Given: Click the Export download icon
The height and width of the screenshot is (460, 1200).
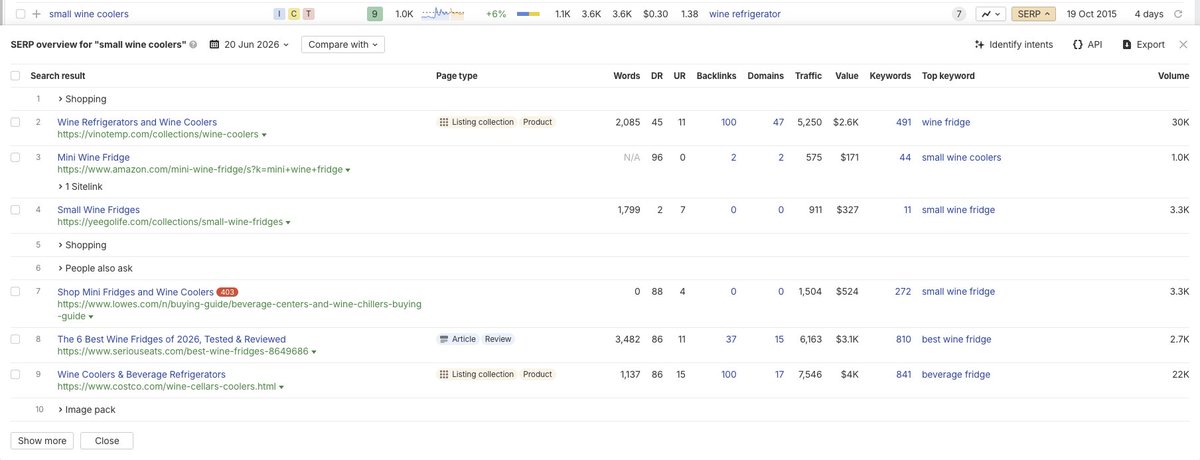Looking at the screenshot, I should tap(1127, 45).
